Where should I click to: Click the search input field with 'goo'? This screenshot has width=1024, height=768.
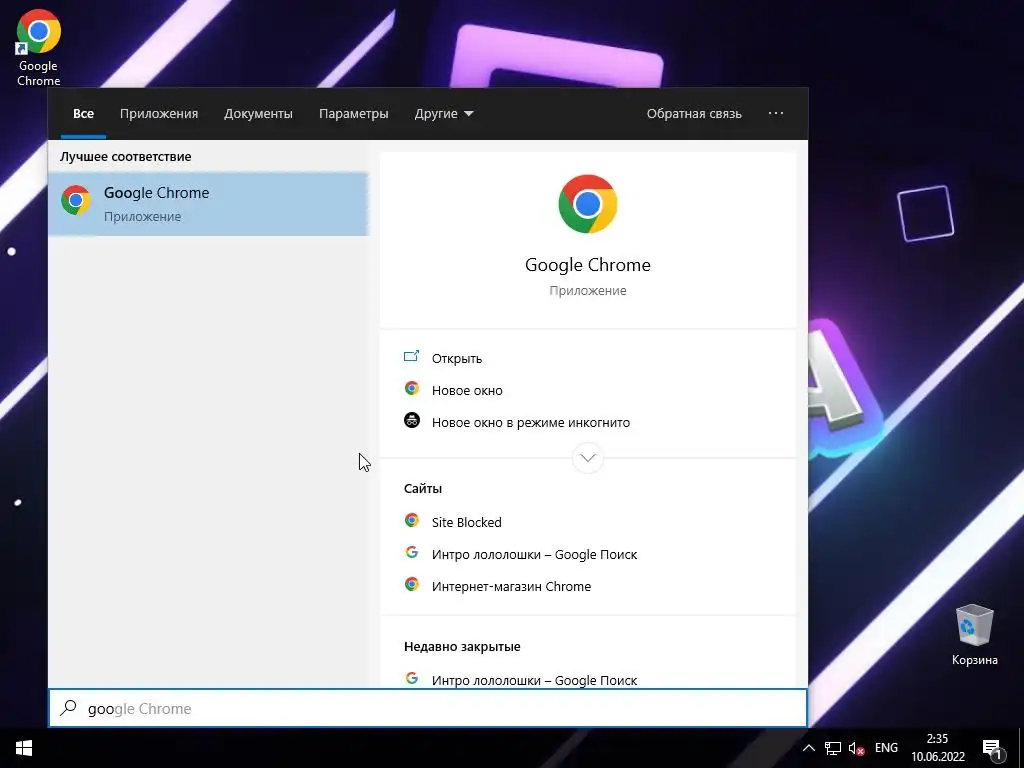[428, 708]
